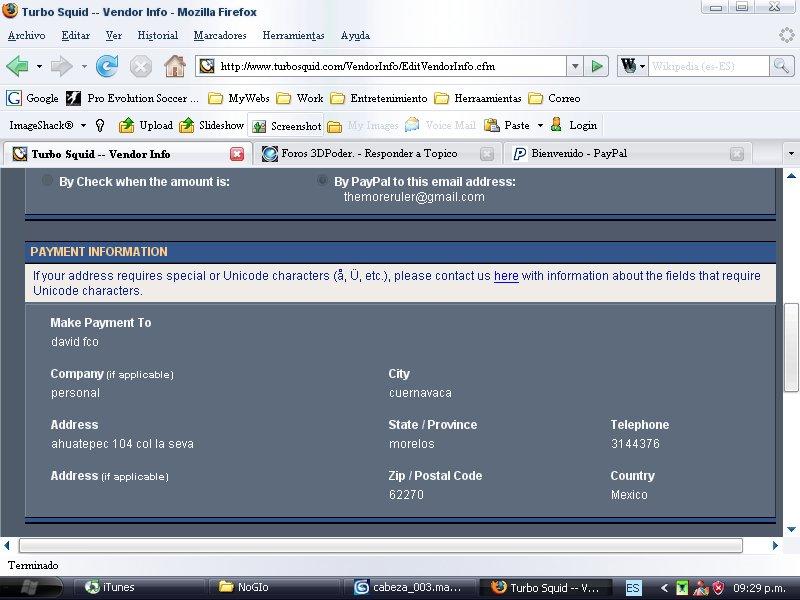Click the vertical scrollbar up arrow
This screenshot has width=800, height=600.
(x=791, y=176)
